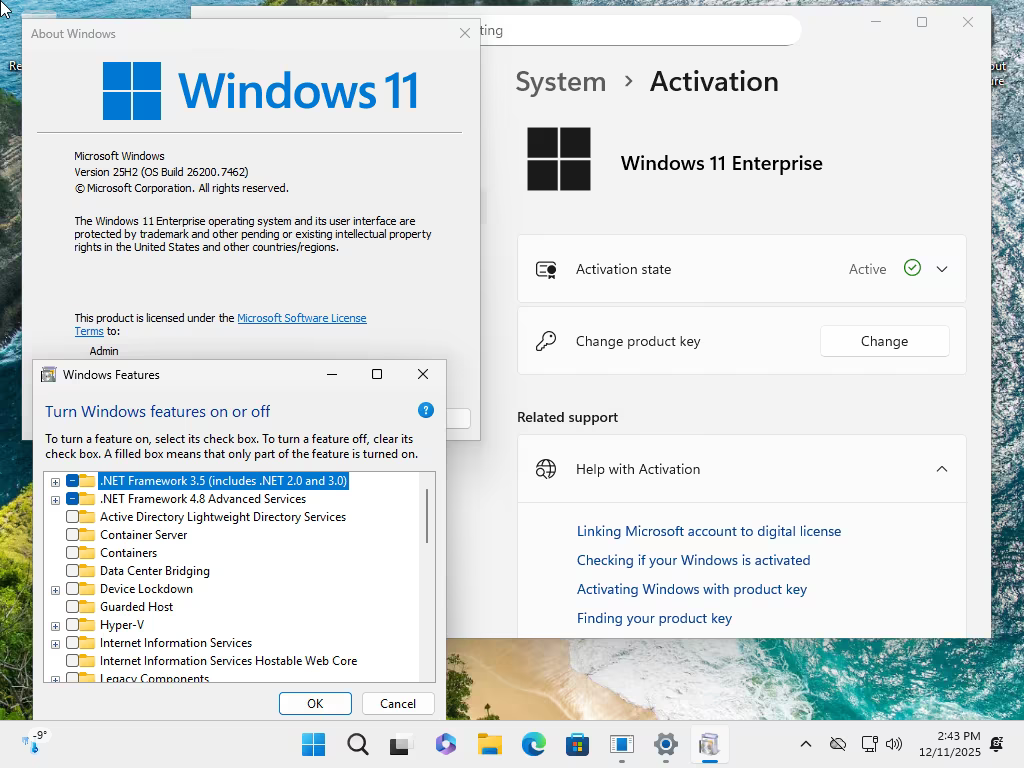The height and width of the screenshot is (768, 1024).
Task: Open File Explorer from the taskbar
Action: (x=489, y=744)
